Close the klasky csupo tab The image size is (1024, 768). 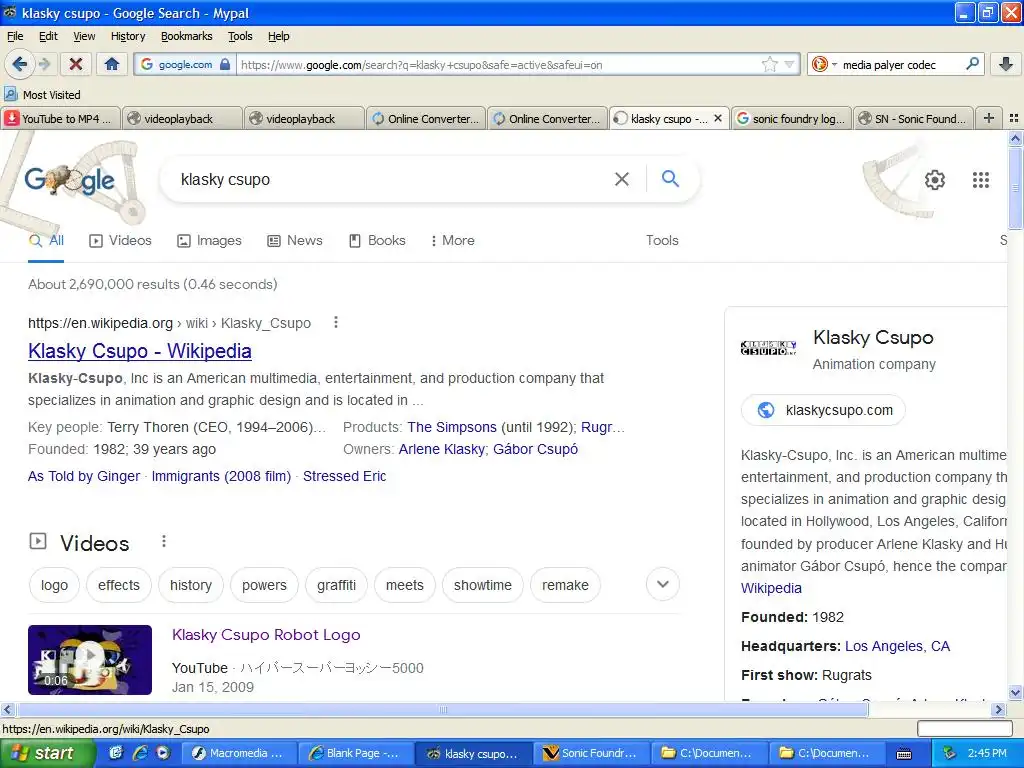pyautogui.click(x=718, y=118)
